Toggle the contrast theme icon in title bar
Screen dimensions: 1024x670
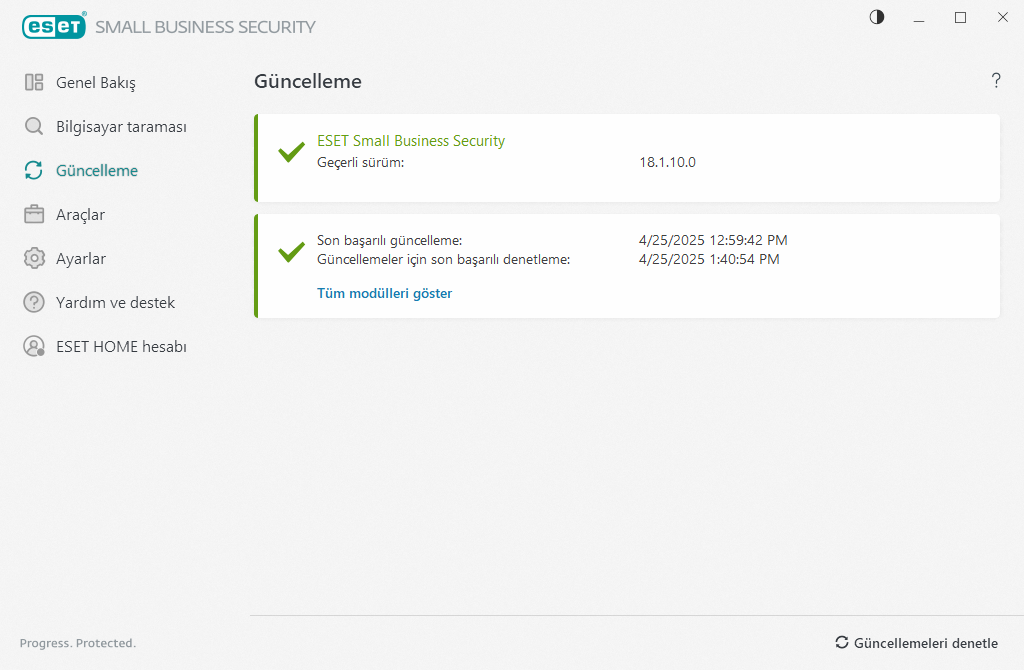coord(877,17)
